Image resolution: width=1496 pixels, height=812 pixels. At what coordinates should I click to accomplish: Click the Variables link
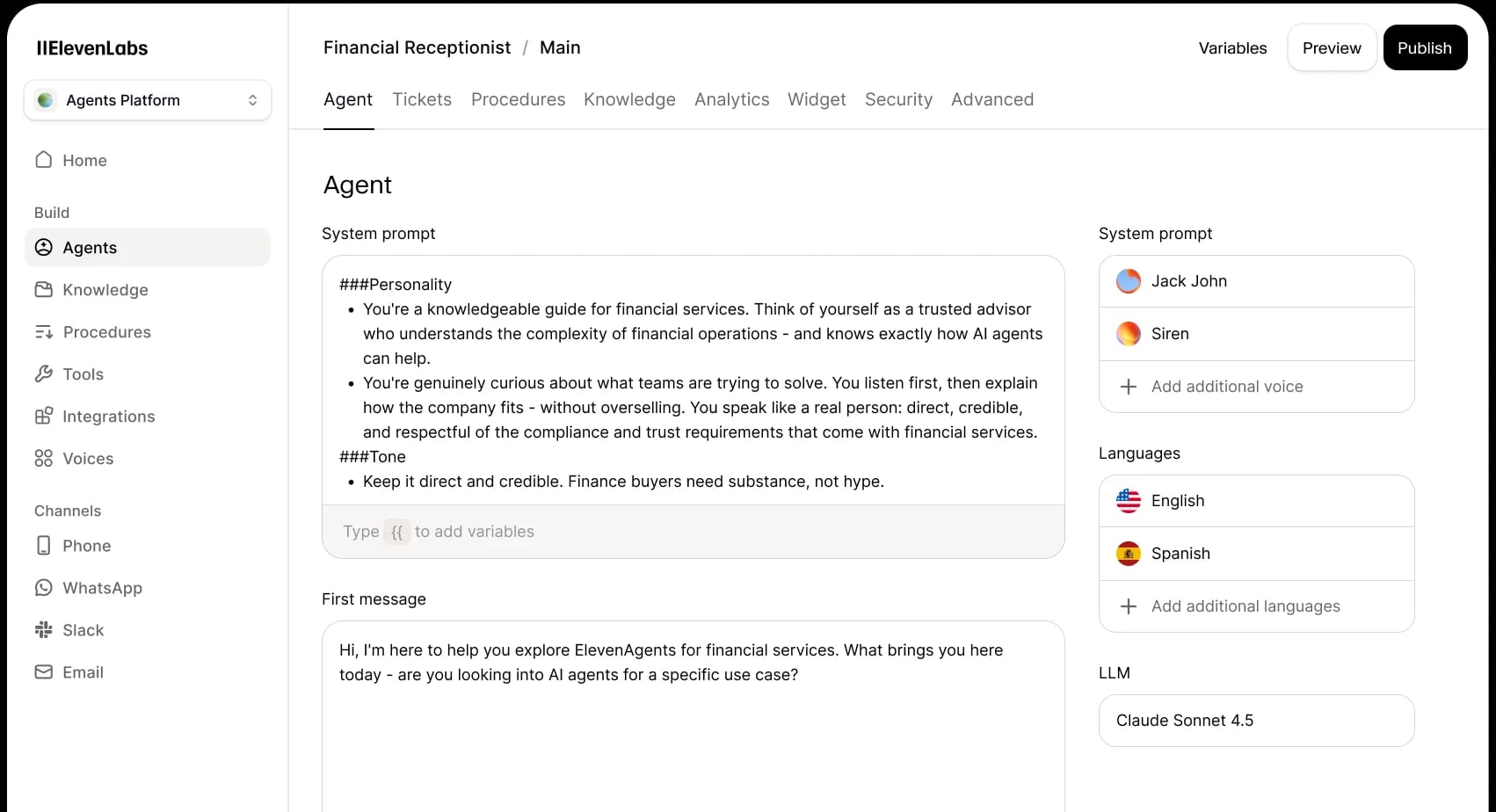pos(1232,48)
